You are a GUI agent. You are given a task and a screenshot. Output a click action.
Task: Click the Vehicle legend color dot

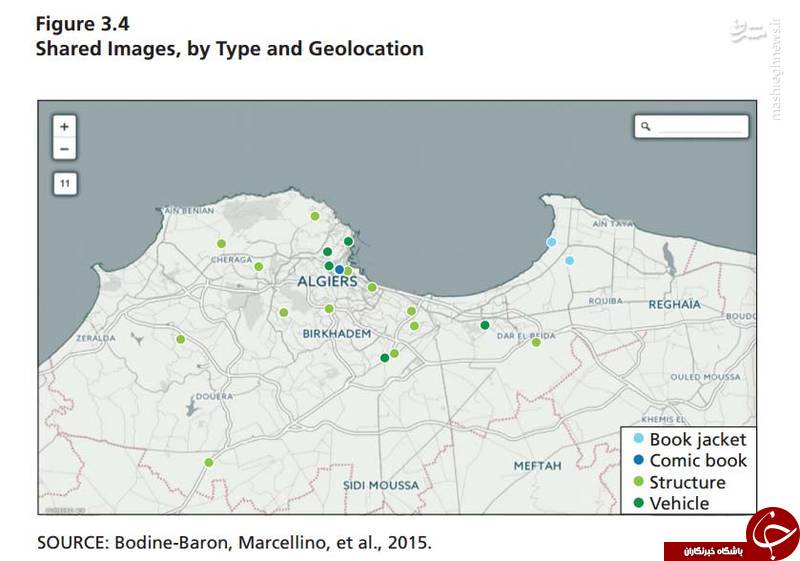click(x=638, y=503)
